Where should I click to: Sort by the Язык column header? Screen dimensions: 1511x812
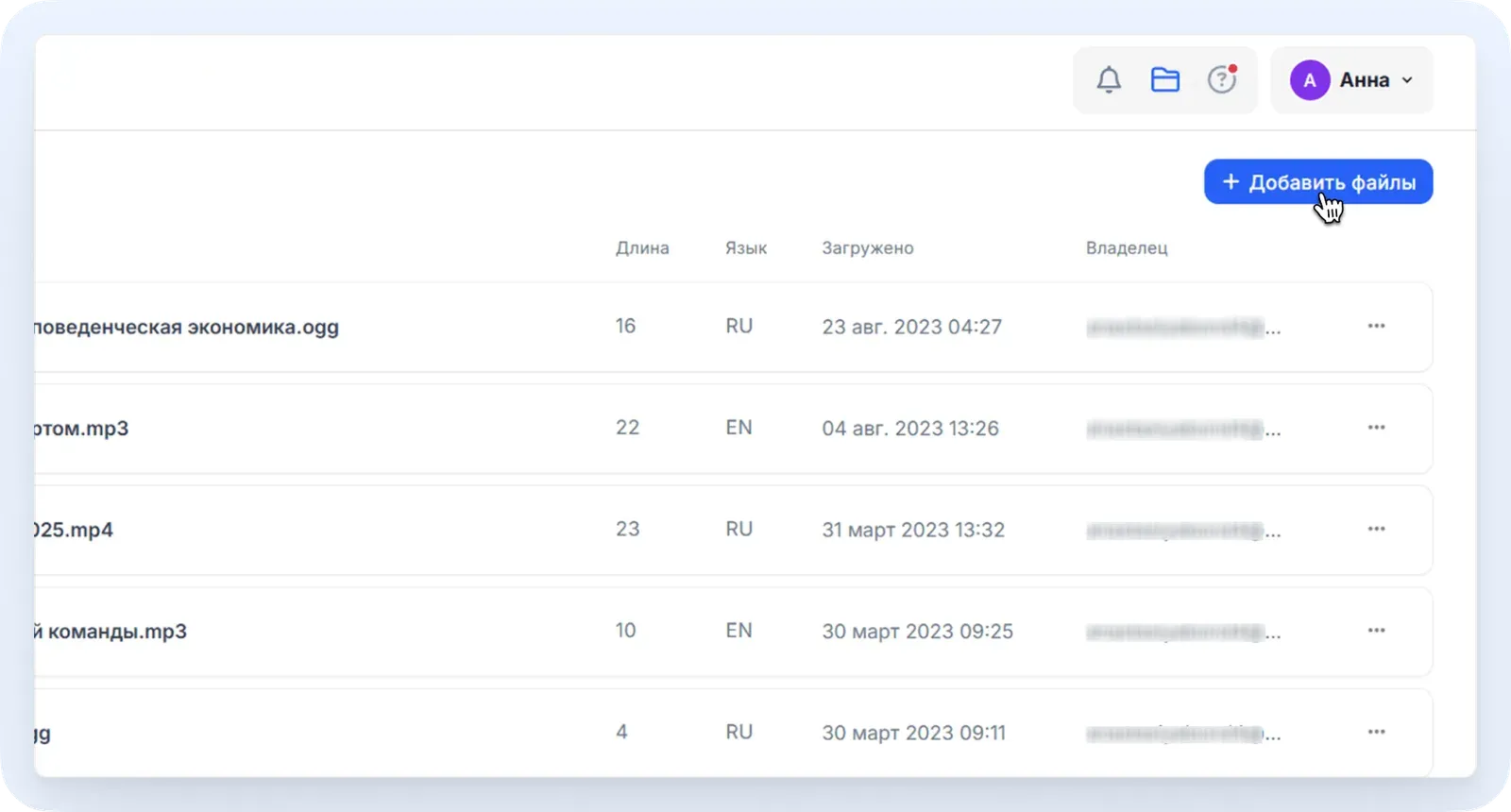pyautogui.click(x=746, y=247)
